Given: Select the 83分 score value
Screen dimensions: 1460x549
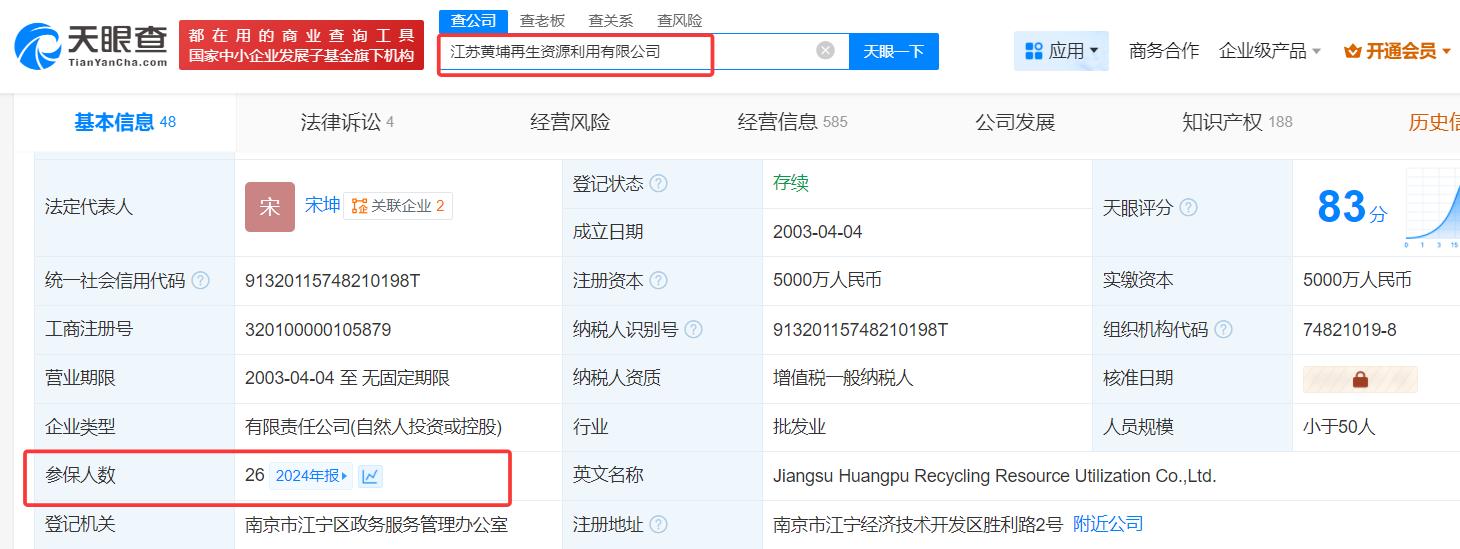Looking at the screenshot, I should click(1352, 207).
